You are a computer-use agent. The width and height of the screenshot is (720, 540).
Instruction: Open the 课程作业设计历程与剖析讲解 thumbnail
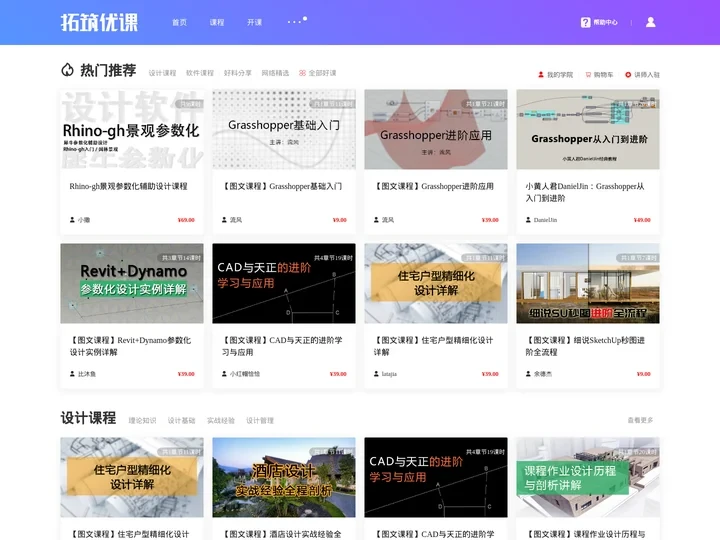pyautogui.click(x=588, y=478)
